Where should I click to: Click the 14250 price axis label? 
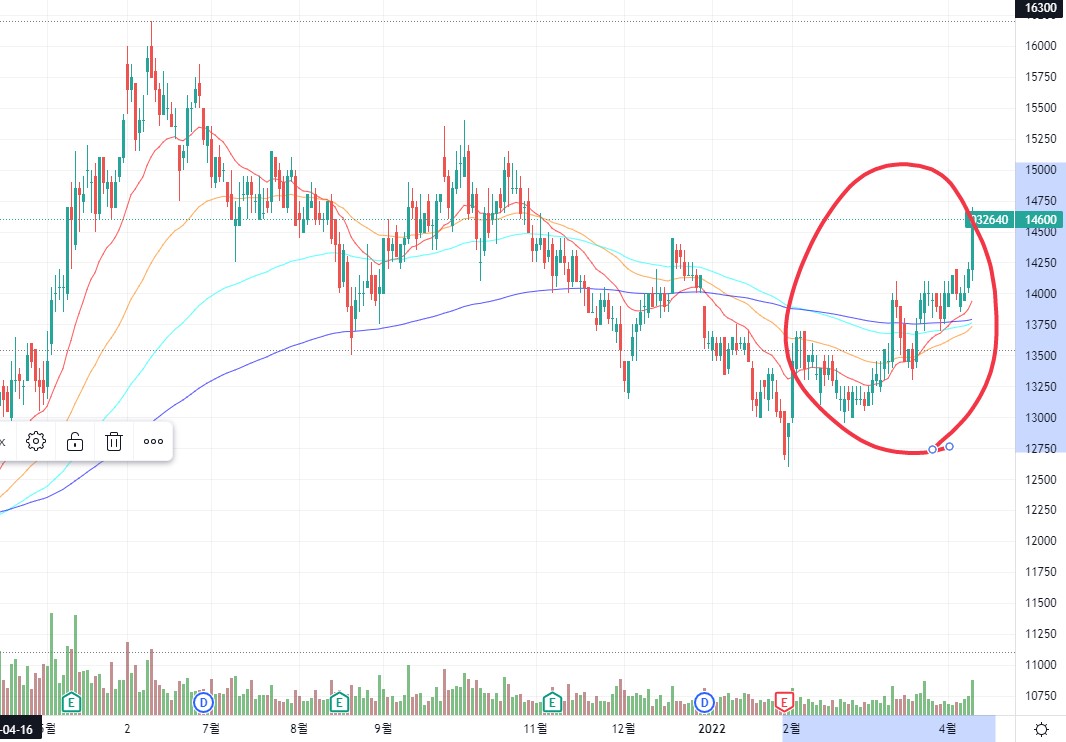1041,263
